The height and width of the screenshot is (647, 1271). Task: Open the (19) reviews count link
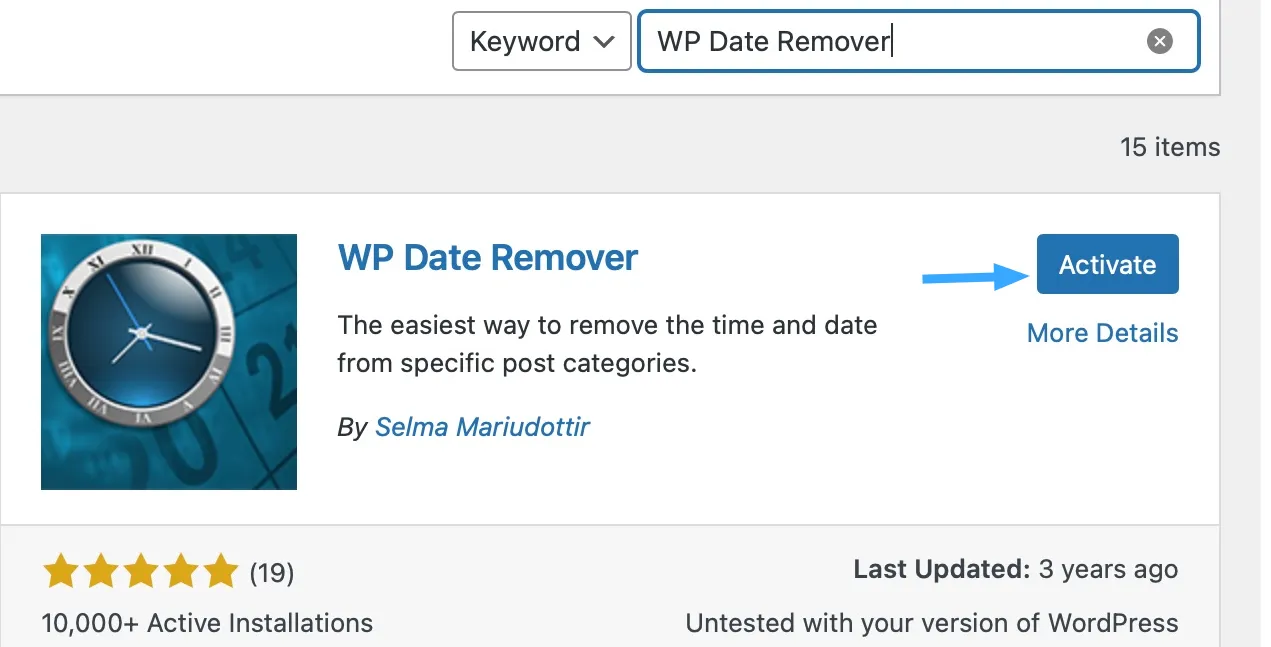pyautogui.click(x=272, y=572)
